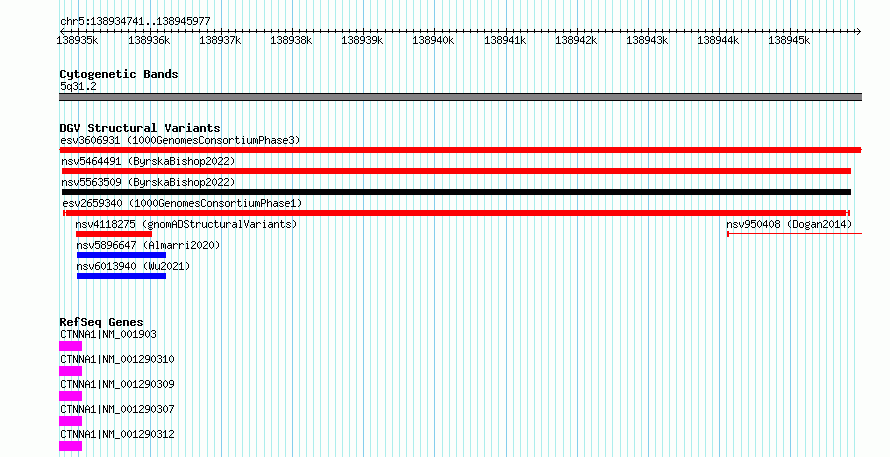
Task: Click the blue nsv5896647 variant bar
Action: (121, 255)
